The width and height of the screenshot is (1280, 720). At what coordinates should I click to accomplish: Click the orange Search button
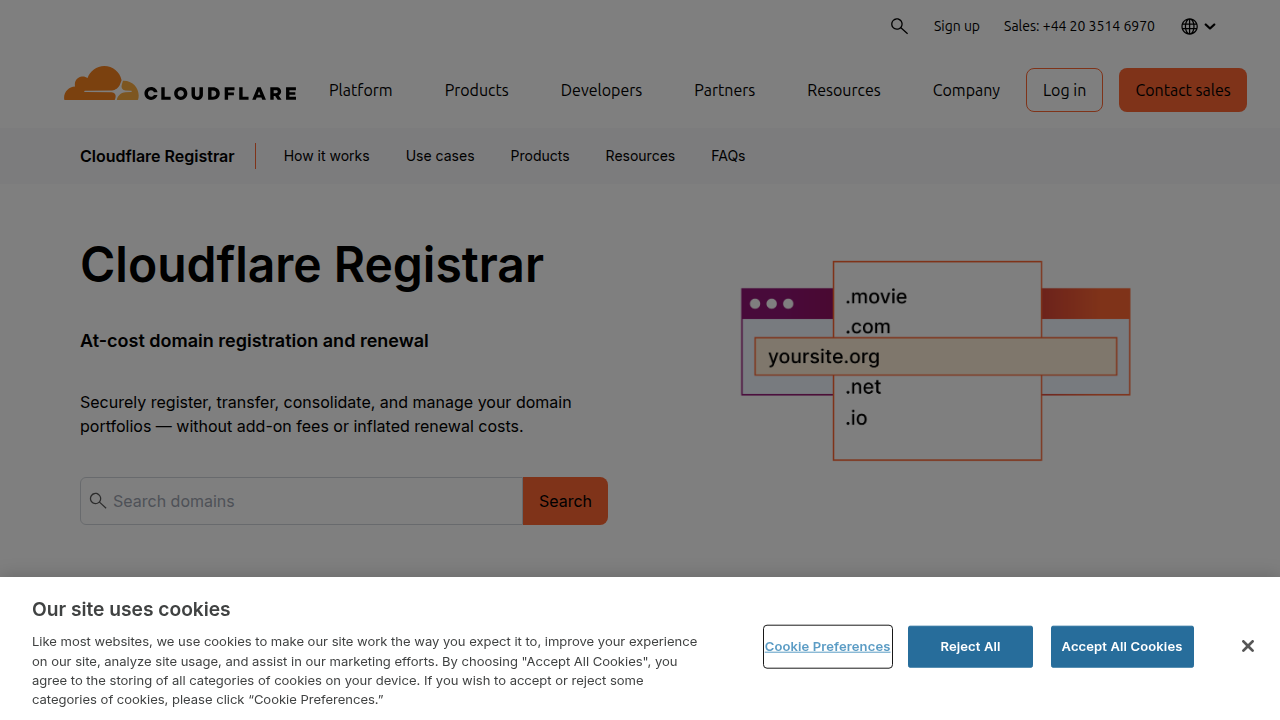[565, 501]
